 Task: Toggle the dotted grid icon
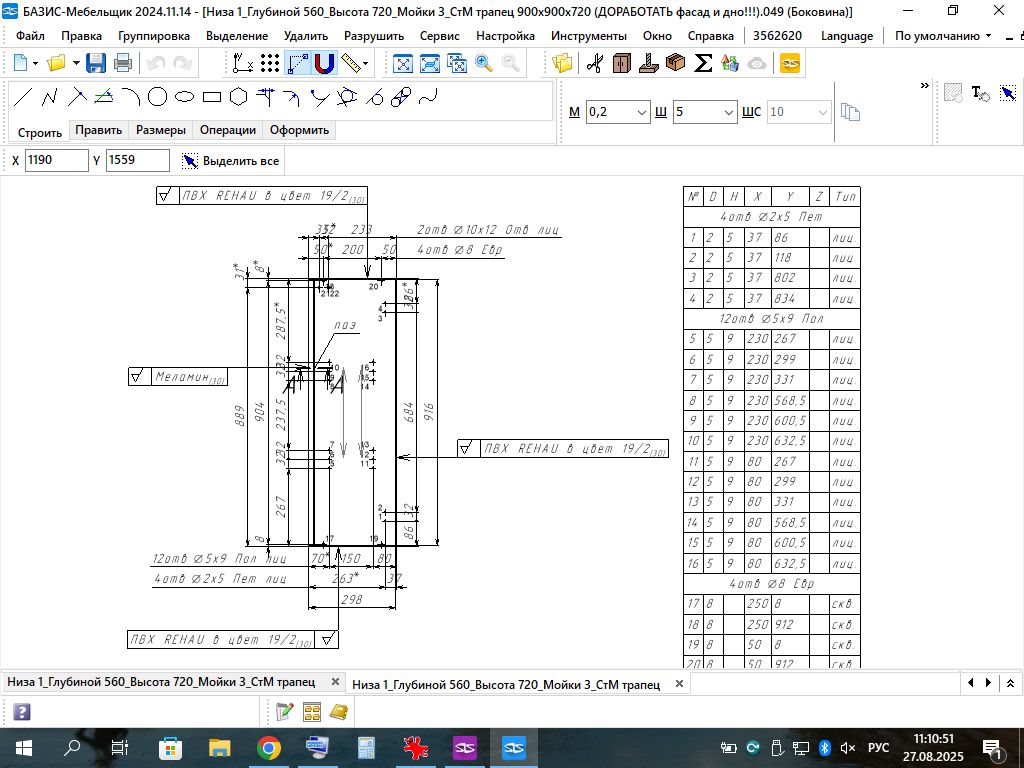coord(270,63)
